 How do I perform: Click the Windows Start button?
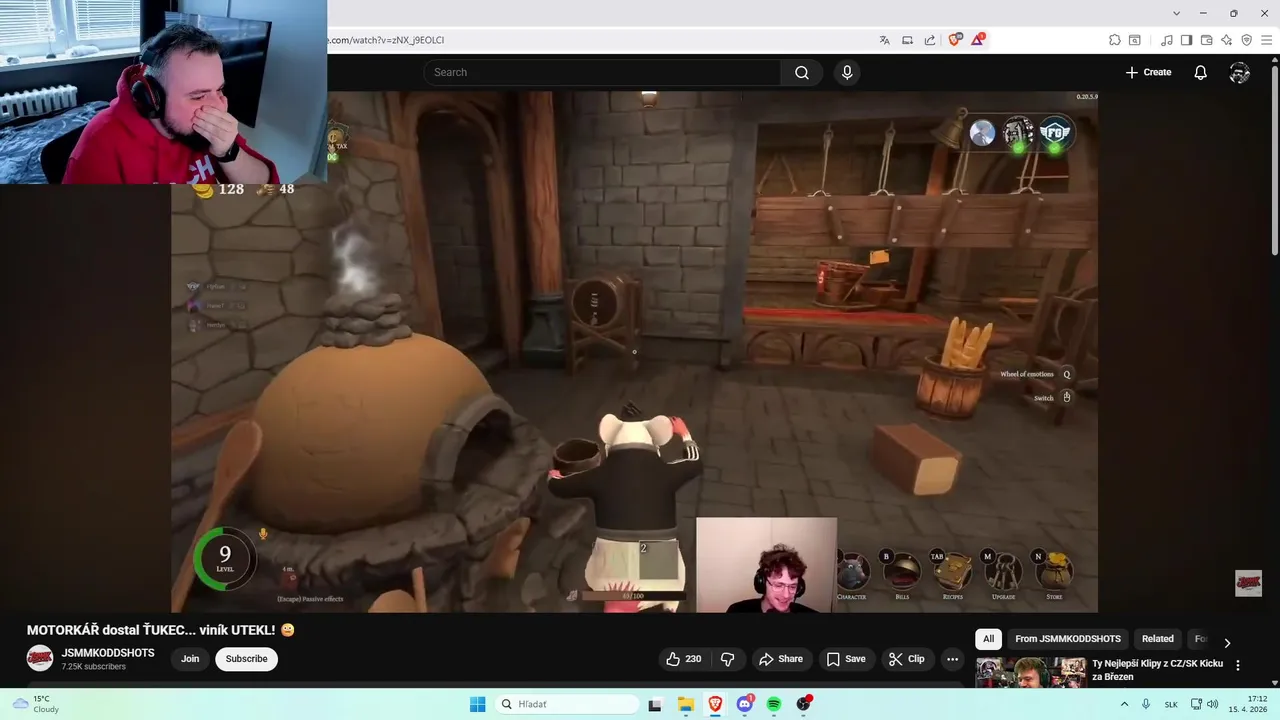(x=477, y=704)
